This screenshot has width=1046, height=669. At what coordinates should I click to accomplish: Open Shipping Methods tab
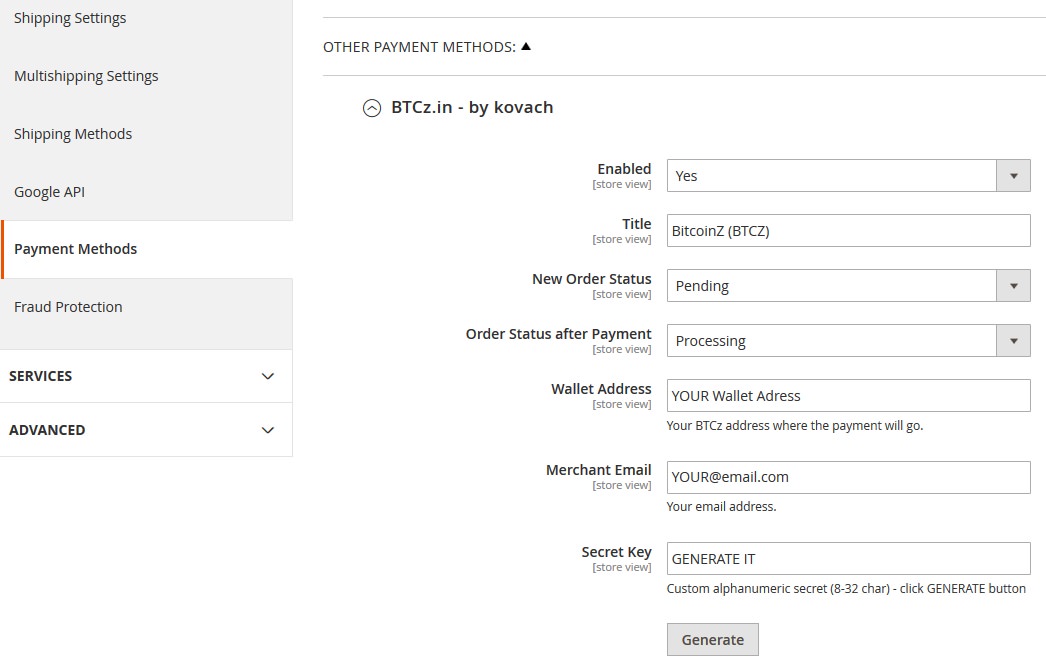pos(146,134)
